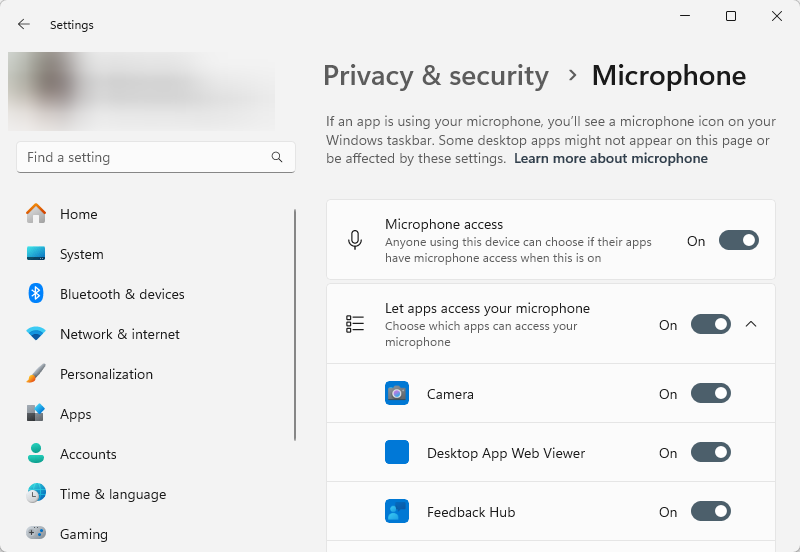Screen dimensions: 800x552
Task: Open Learn more about microphone link
Action: coord(610,159)
